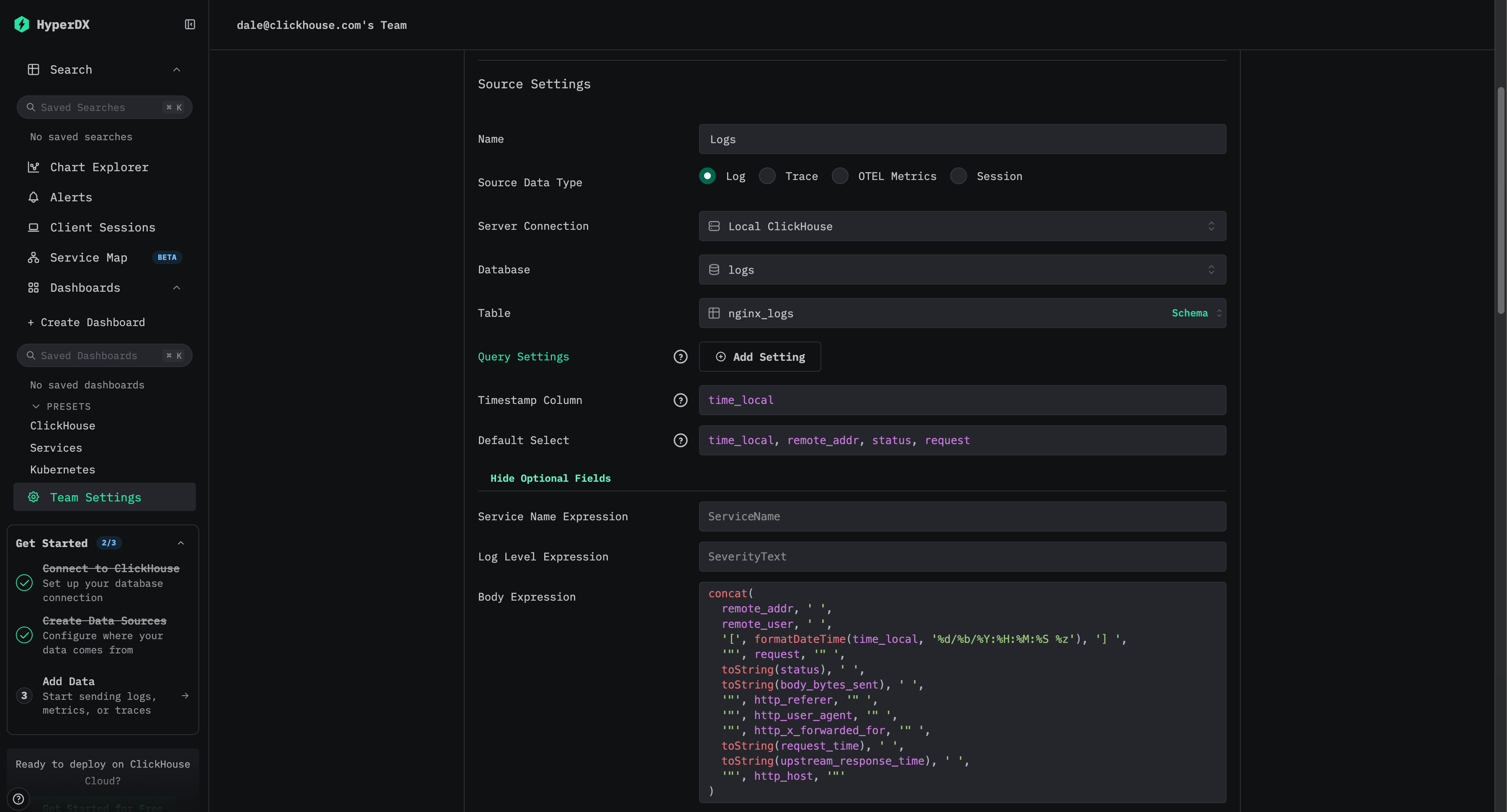Click Hide Optional Fields
Viewport: 1507px width, 812px height.
click(x=550, y=478)
